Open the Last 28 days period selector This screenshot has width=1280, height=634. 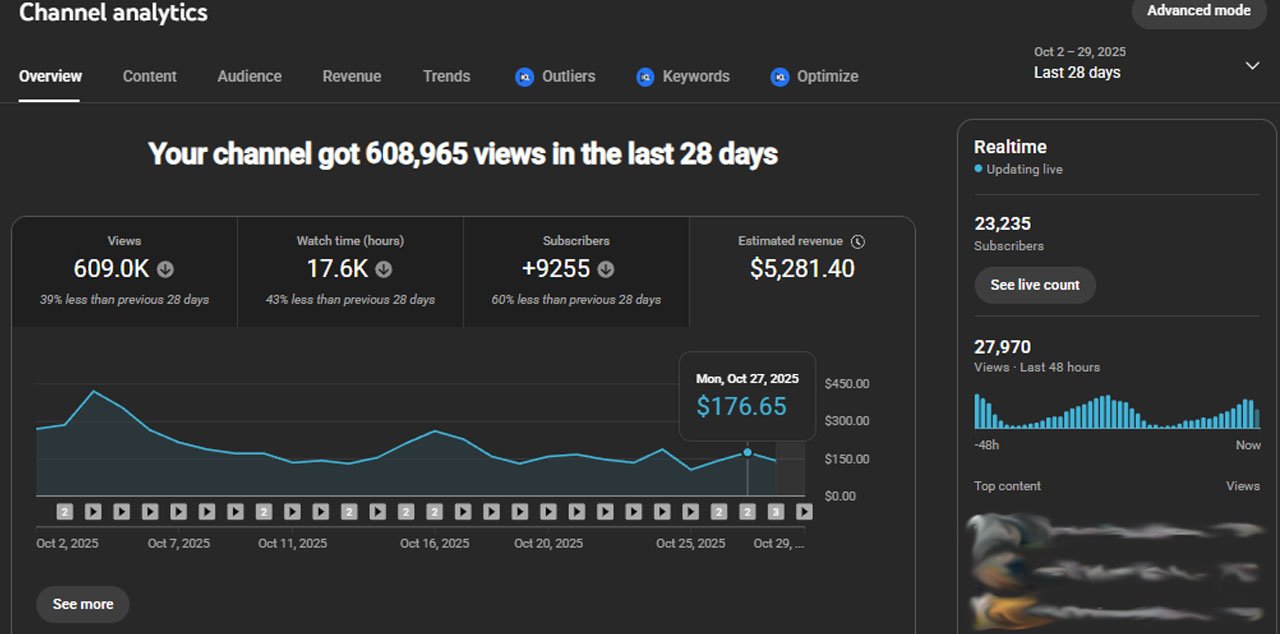(x=1077, y=72)
